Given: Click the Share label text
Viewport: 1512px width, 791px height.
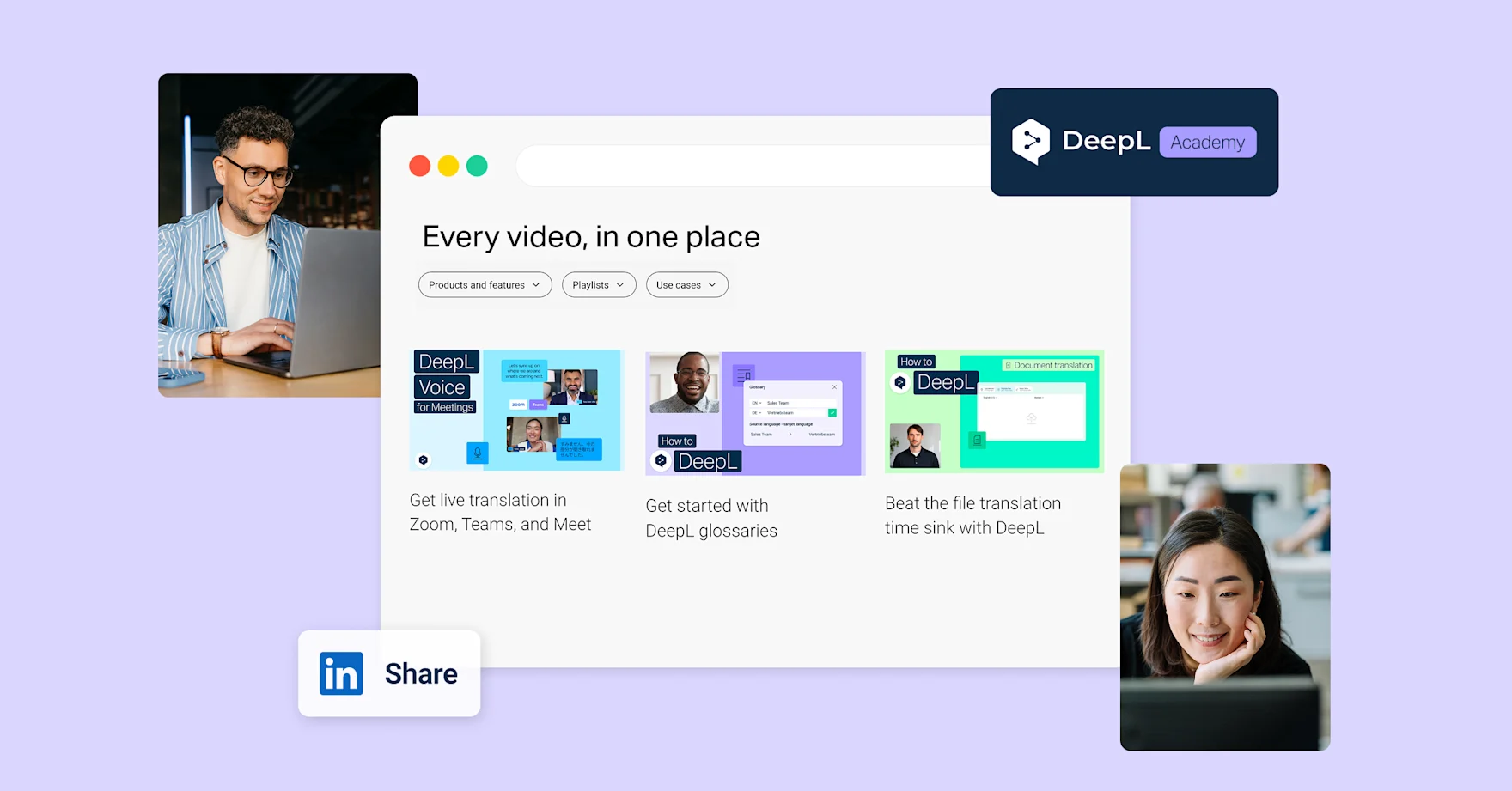Looking at the screenshot, I should 421,673.
